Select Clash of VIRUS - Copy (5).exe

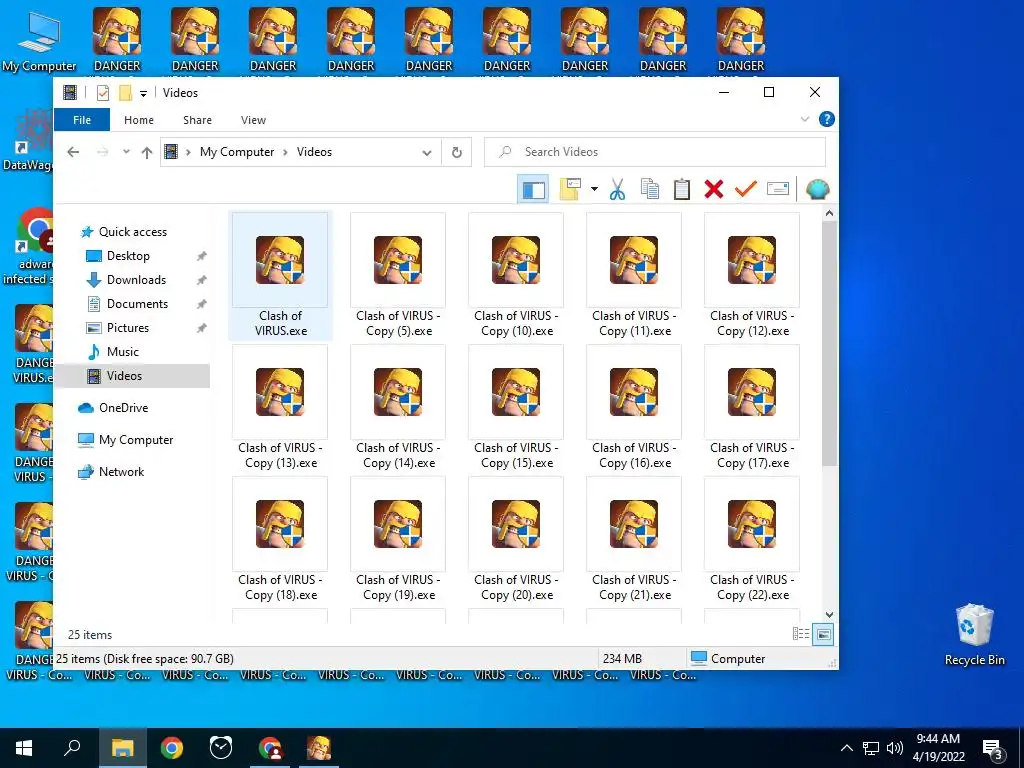point(398,276)
